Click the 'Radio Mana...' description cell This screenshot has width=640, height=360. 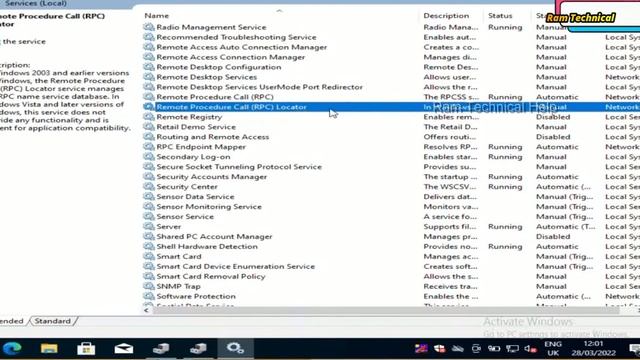point(451,27)
